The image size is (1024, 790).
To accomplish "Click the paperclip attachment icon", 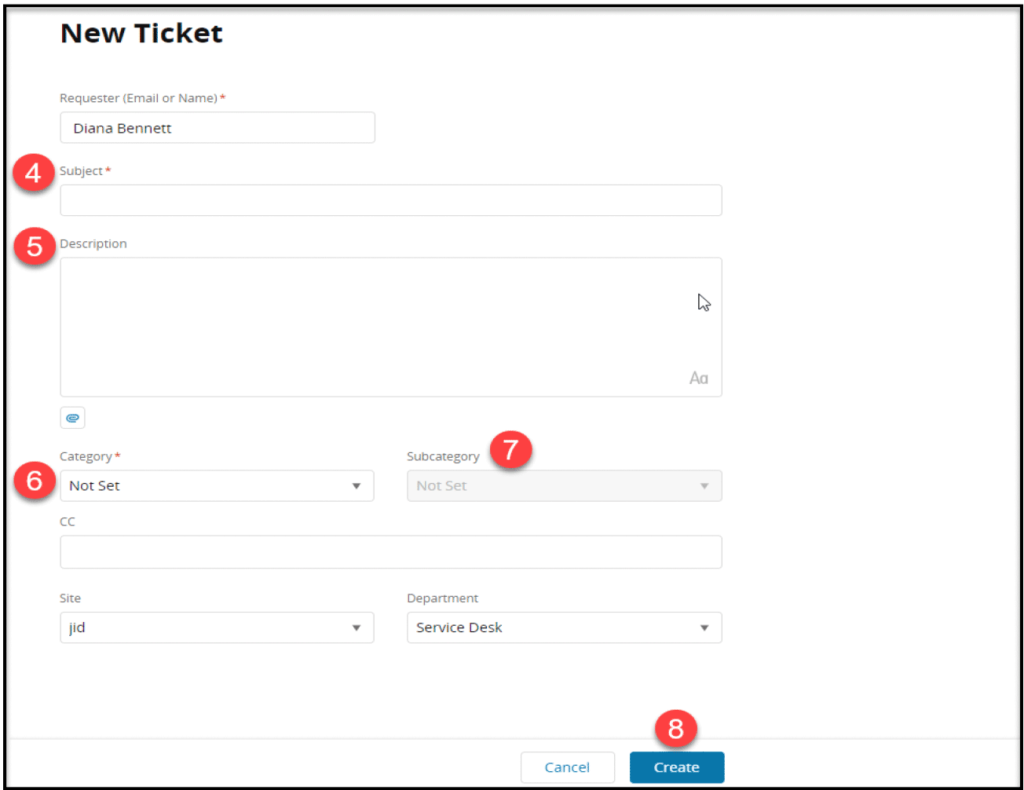I will pos(72,418).
